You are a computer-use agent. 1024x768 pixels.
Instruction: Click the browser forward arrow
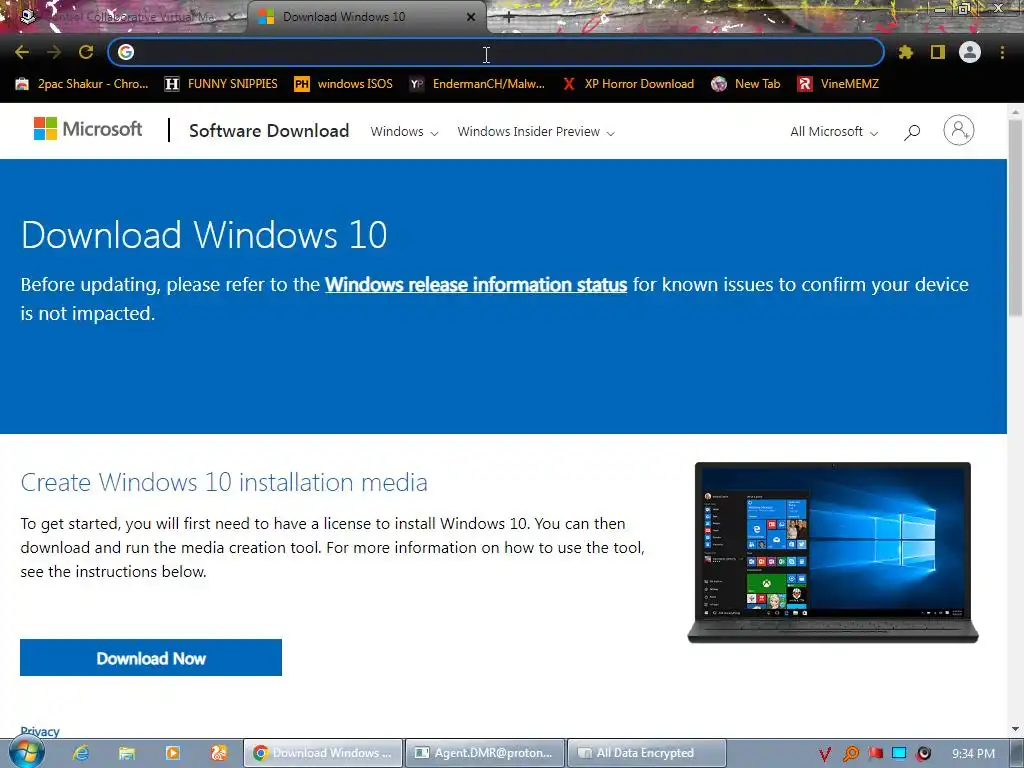(x=54, y=52)
